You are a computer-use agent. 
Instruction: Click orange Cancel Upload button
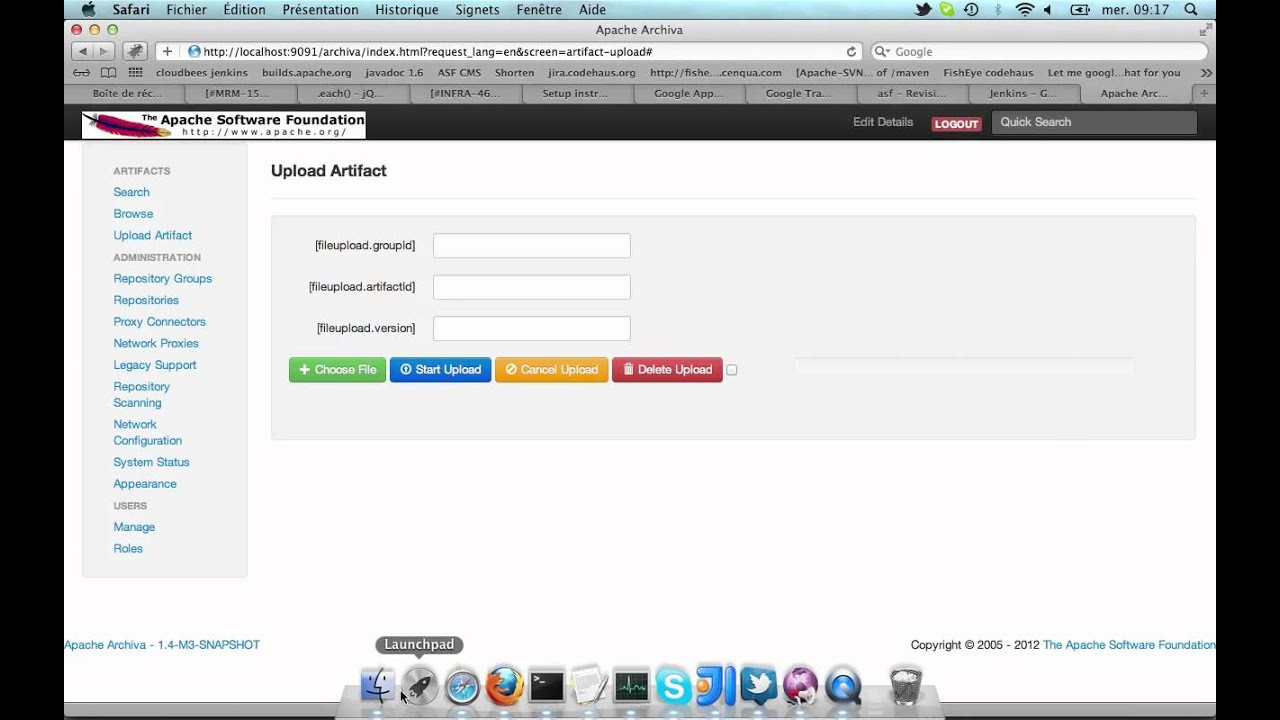[x=551, y=370]
